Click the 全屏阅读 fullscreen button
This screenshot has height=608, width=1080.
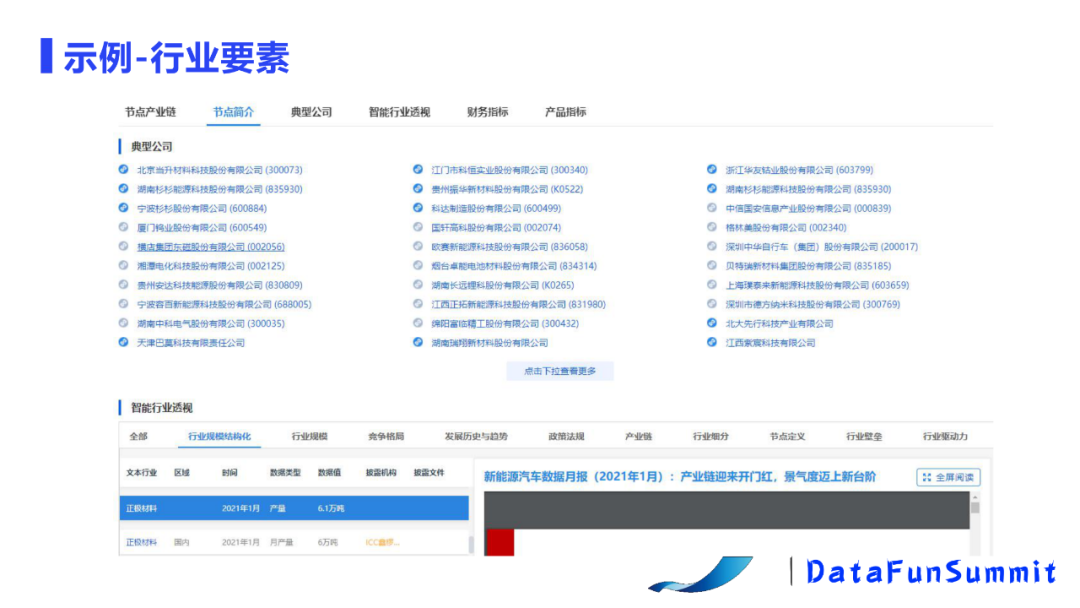(948, 477)
